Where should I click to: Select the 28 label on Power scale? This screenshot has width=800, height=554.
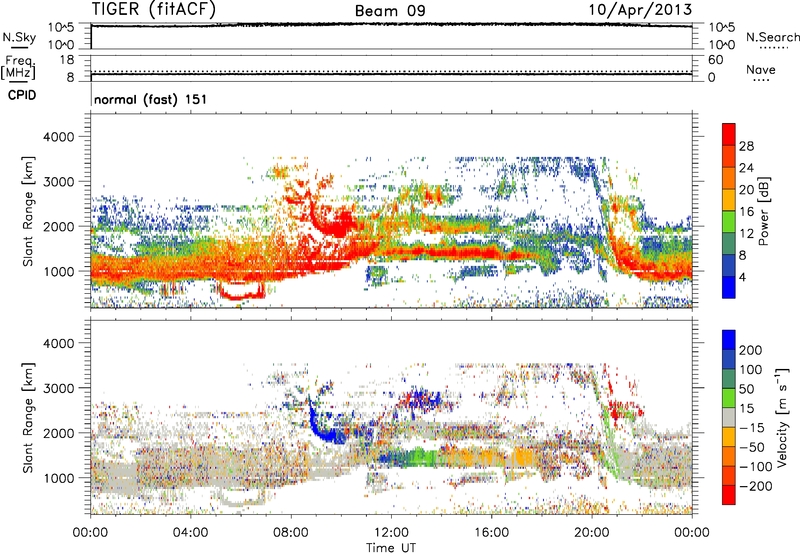[746, 146]
